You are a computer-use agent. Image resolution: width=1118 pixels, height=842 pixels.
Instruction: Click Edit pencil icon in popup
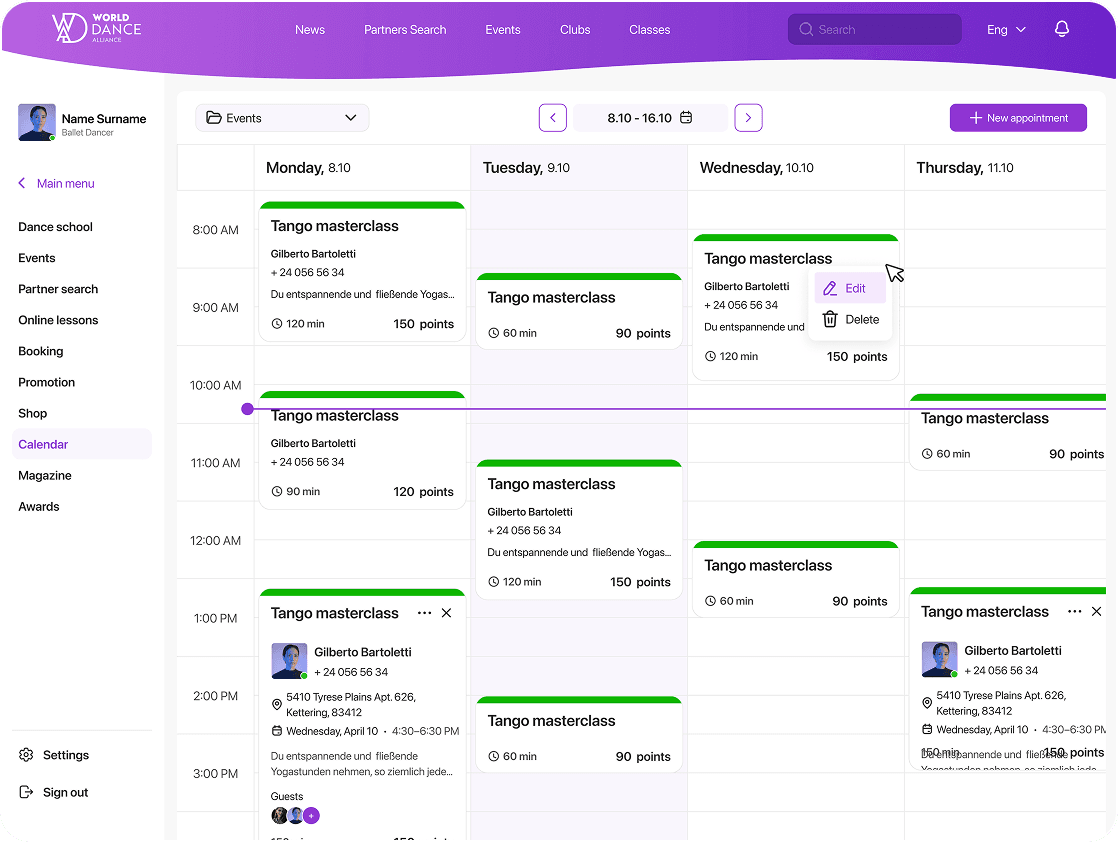[830, 288]
